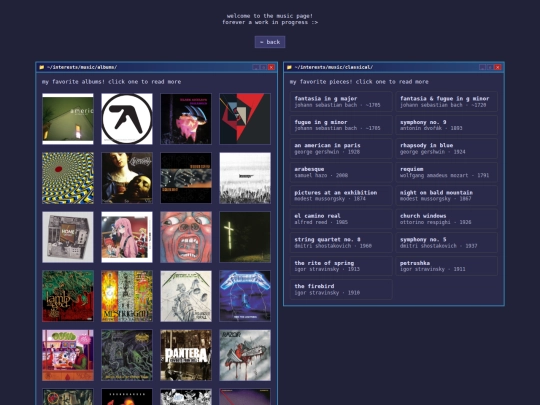This screenshot has height=405, width=540.
Task: Minimize the albums window
Action: [x=256, y=67]
